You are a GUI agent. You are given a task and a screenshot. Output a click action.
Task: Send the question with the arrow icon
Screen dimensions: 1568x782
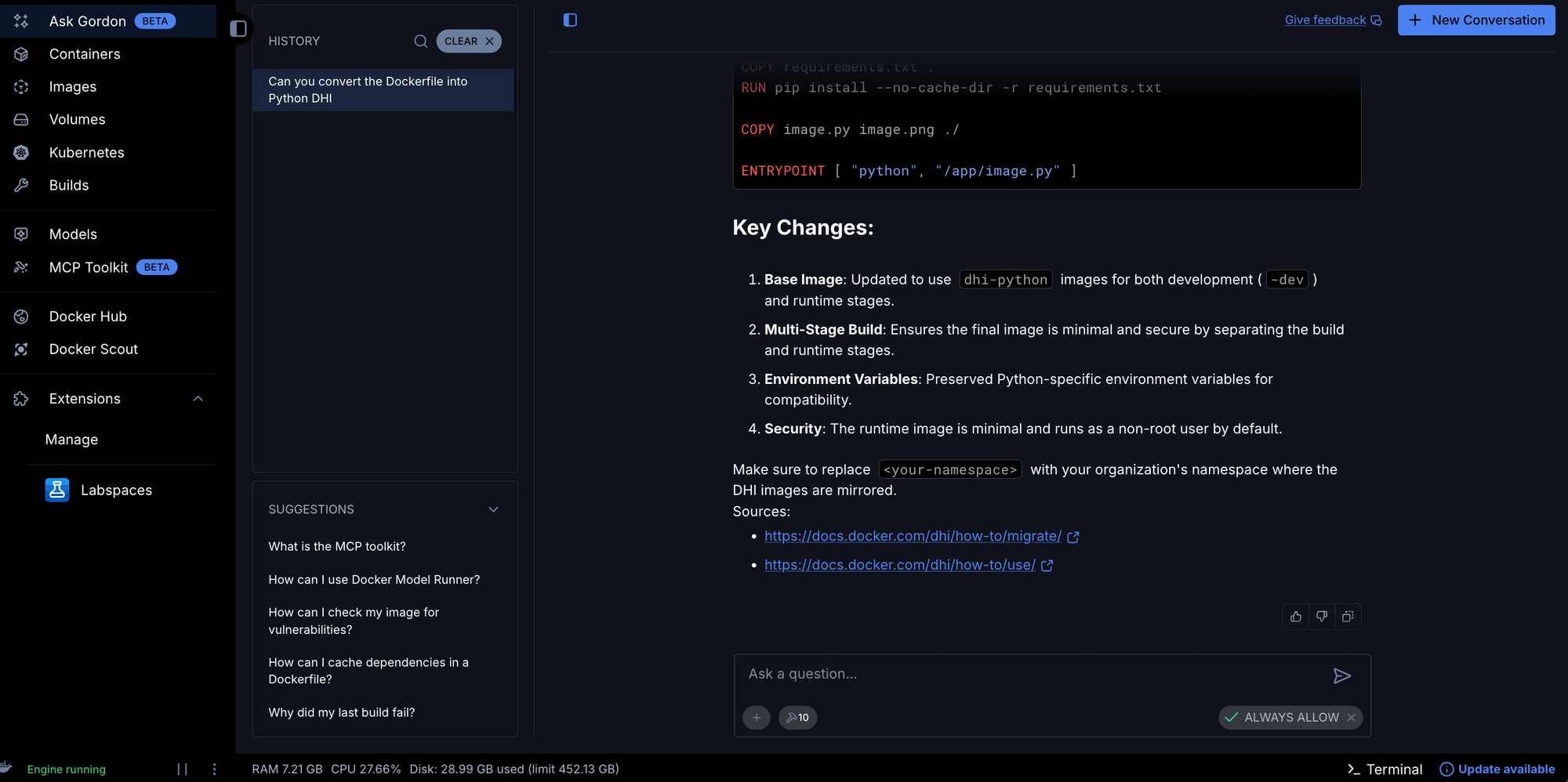(1341, 676)
